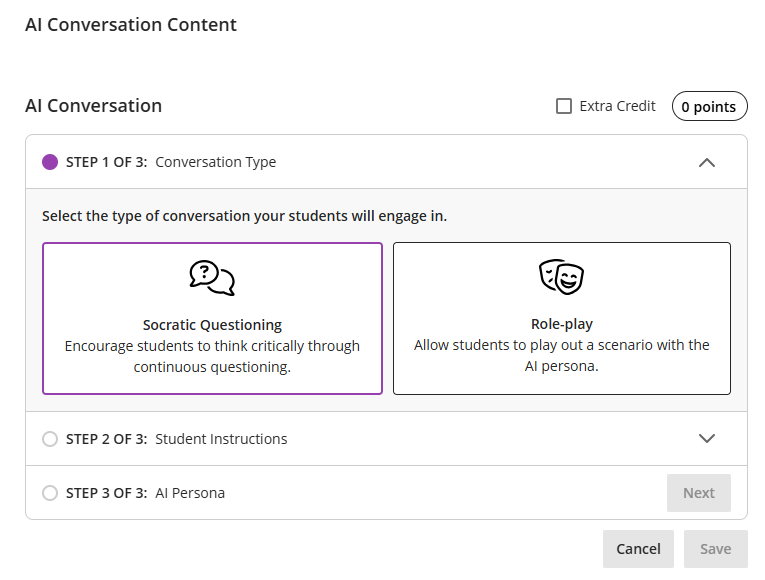Click the Socratic Questioning title text
This screenshot has width=765, height=580.
pyautogui.click(x=212, y=325)
